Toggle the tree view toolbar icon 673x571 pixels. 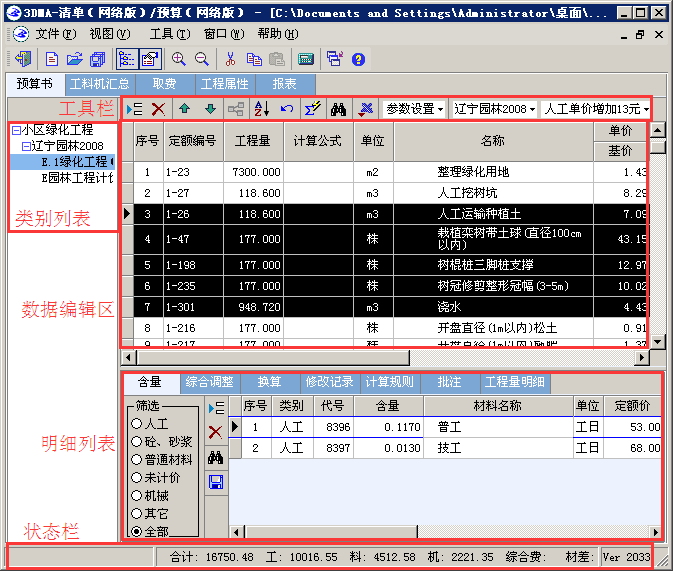pos(127,59)
